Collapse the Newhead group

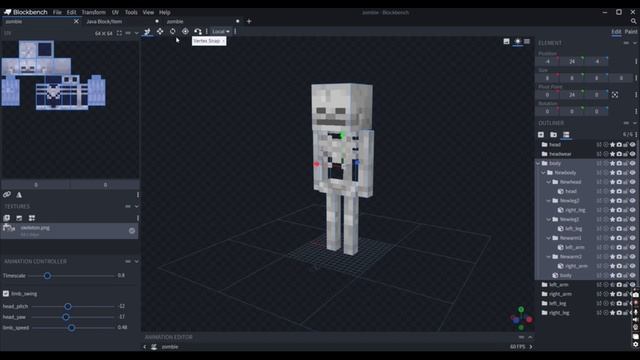coord(549,182)
